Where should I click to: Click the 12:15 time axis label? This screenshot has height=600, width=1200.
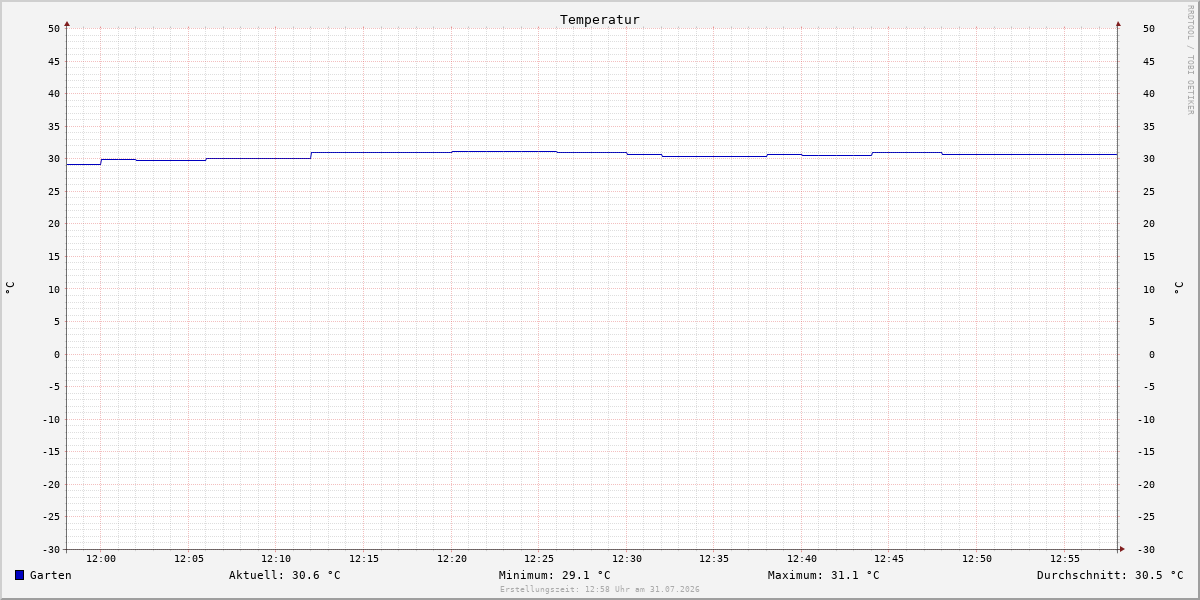tap(364, 559)
